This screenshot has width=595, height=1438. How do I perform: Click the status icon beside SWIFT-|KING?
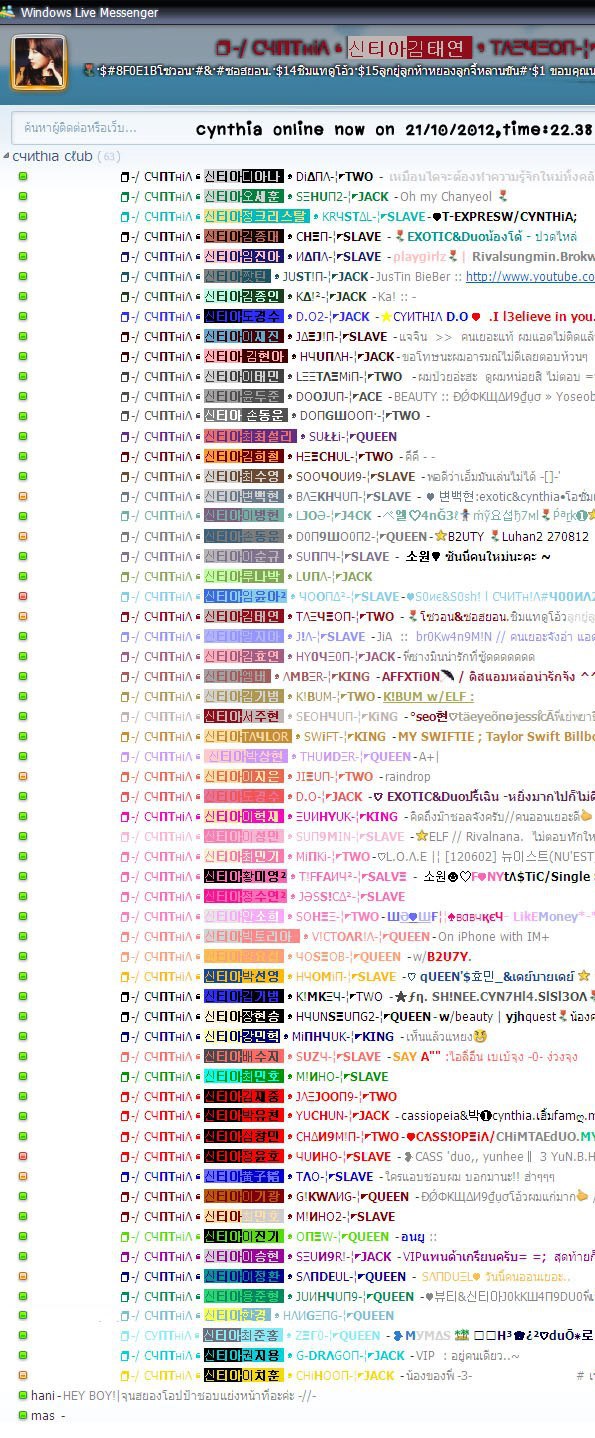[x=23, y=736]
